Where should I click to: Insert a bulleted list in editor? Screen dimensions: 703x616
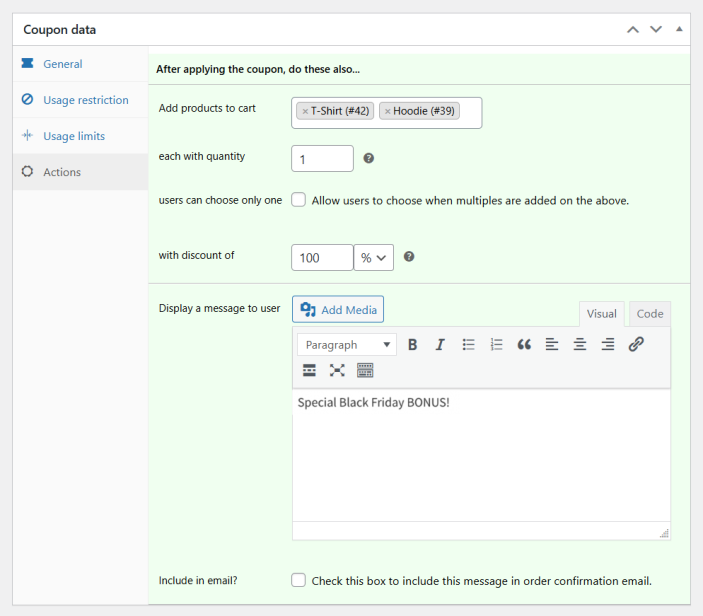[x=468, y=345]
